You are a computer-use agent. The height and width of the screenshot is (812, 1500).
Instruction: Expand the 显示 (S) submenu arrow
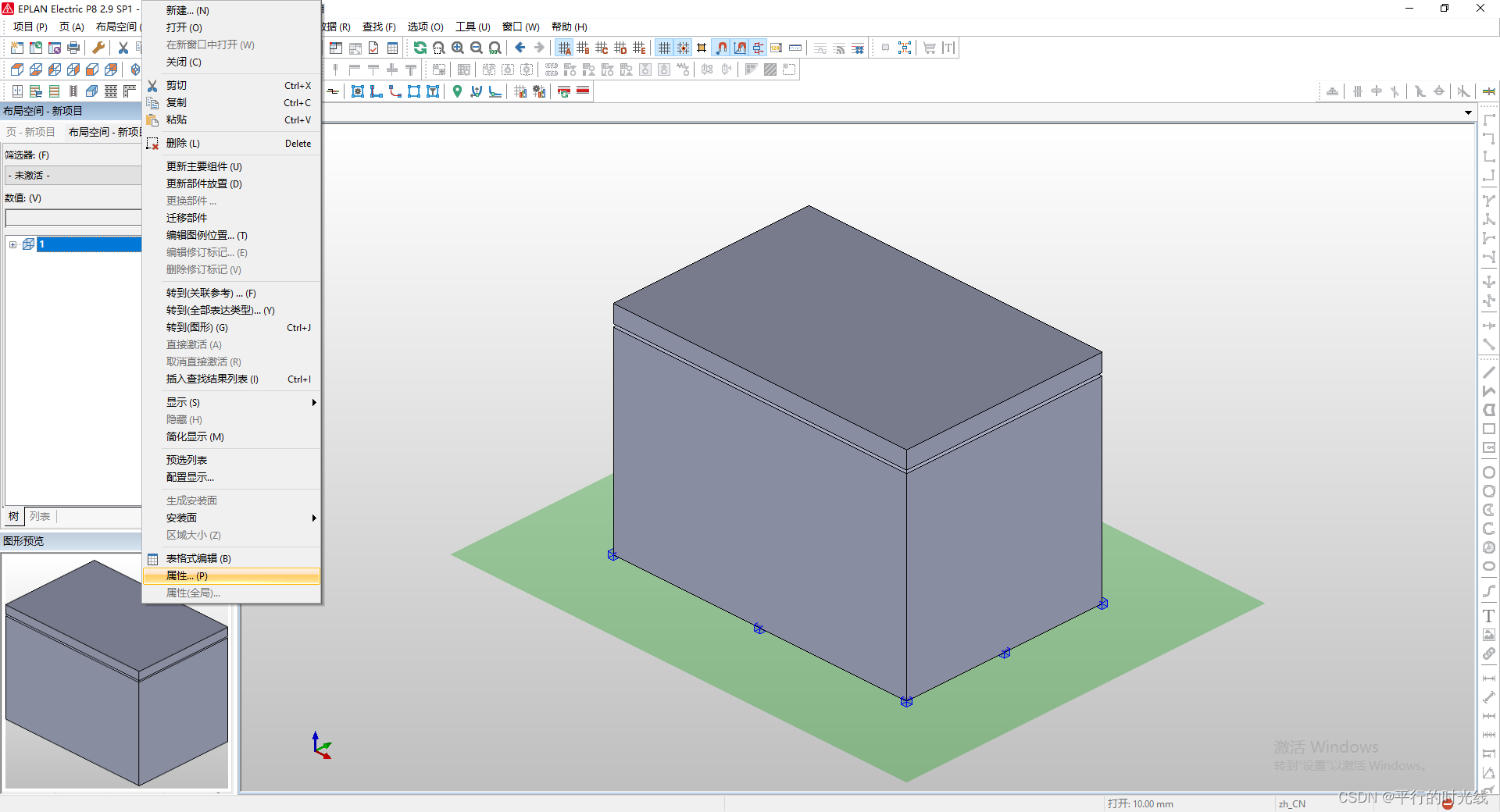click(x=314, y=402)
